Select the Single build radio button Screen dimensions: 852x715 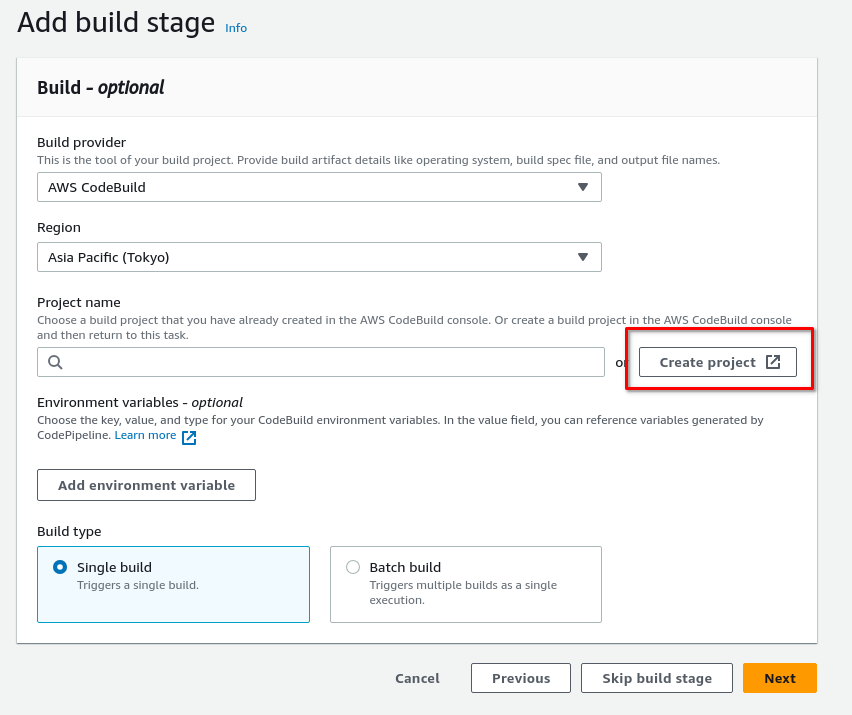(60, 567)
